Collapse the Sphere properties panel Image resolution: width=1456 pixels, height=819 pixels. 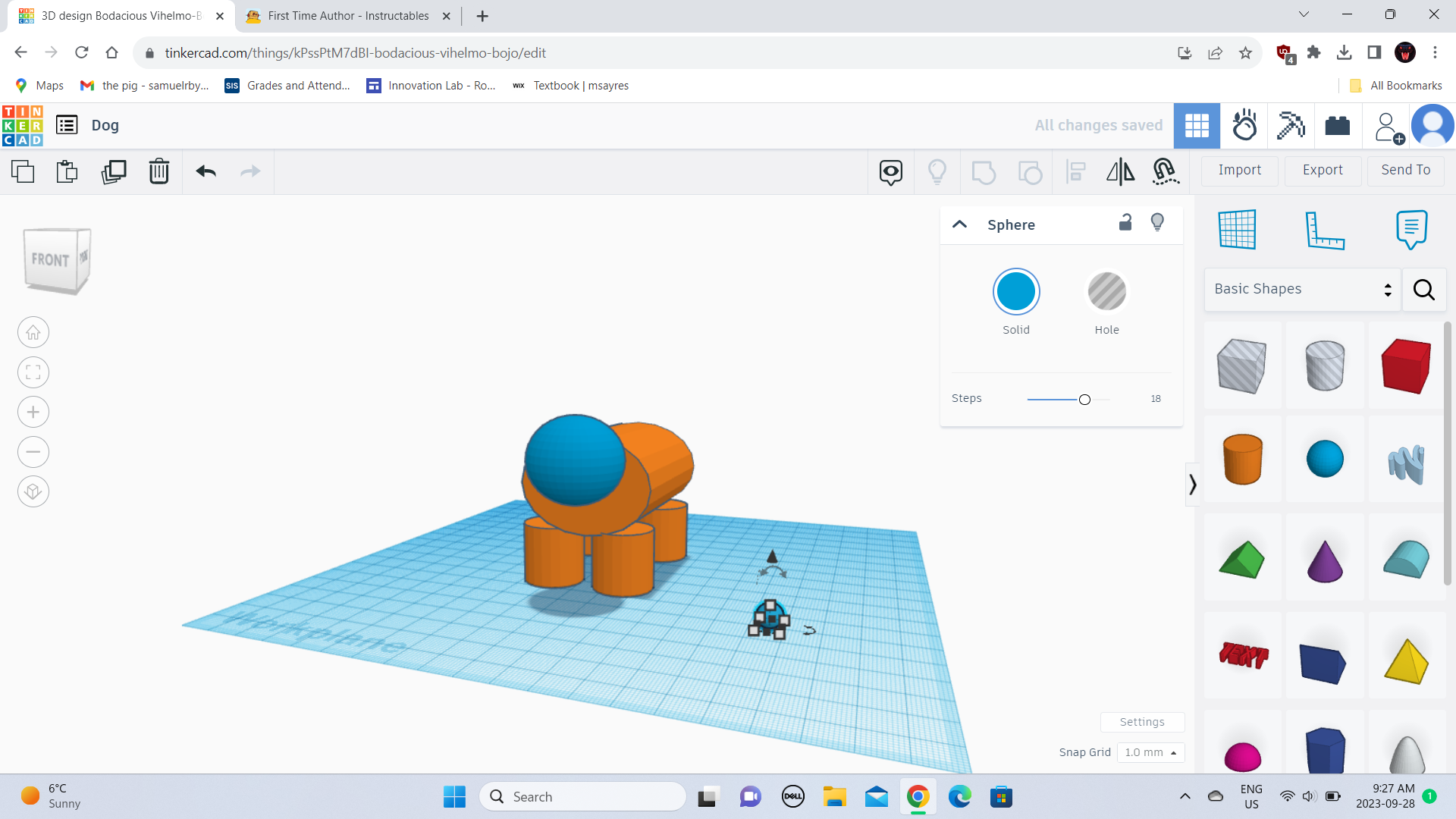tap(959, 224)
